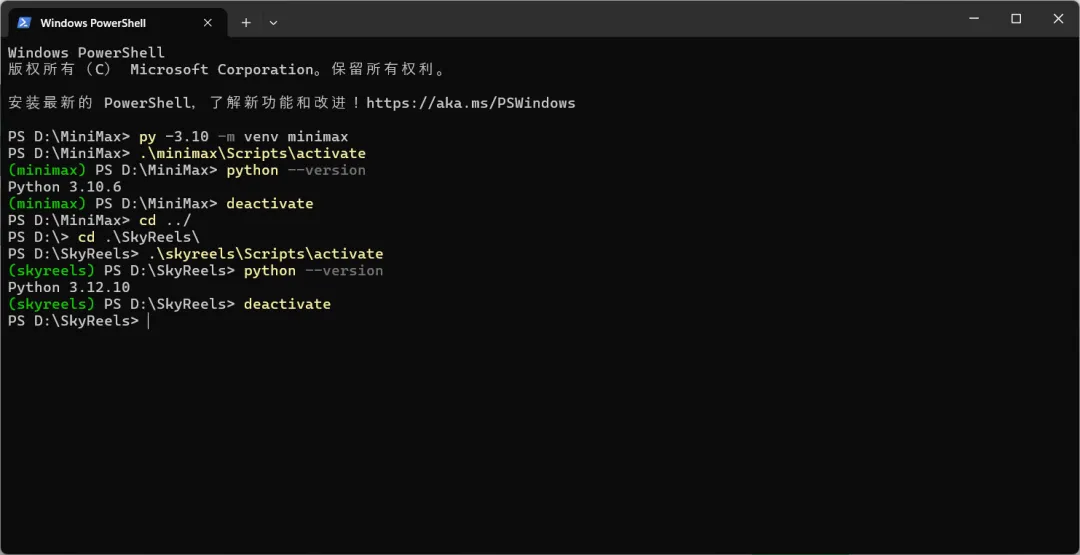The image size is (1080, 555).
Task: Open the https://aka.ms/PSWindows link
Action: pos(471,103)
